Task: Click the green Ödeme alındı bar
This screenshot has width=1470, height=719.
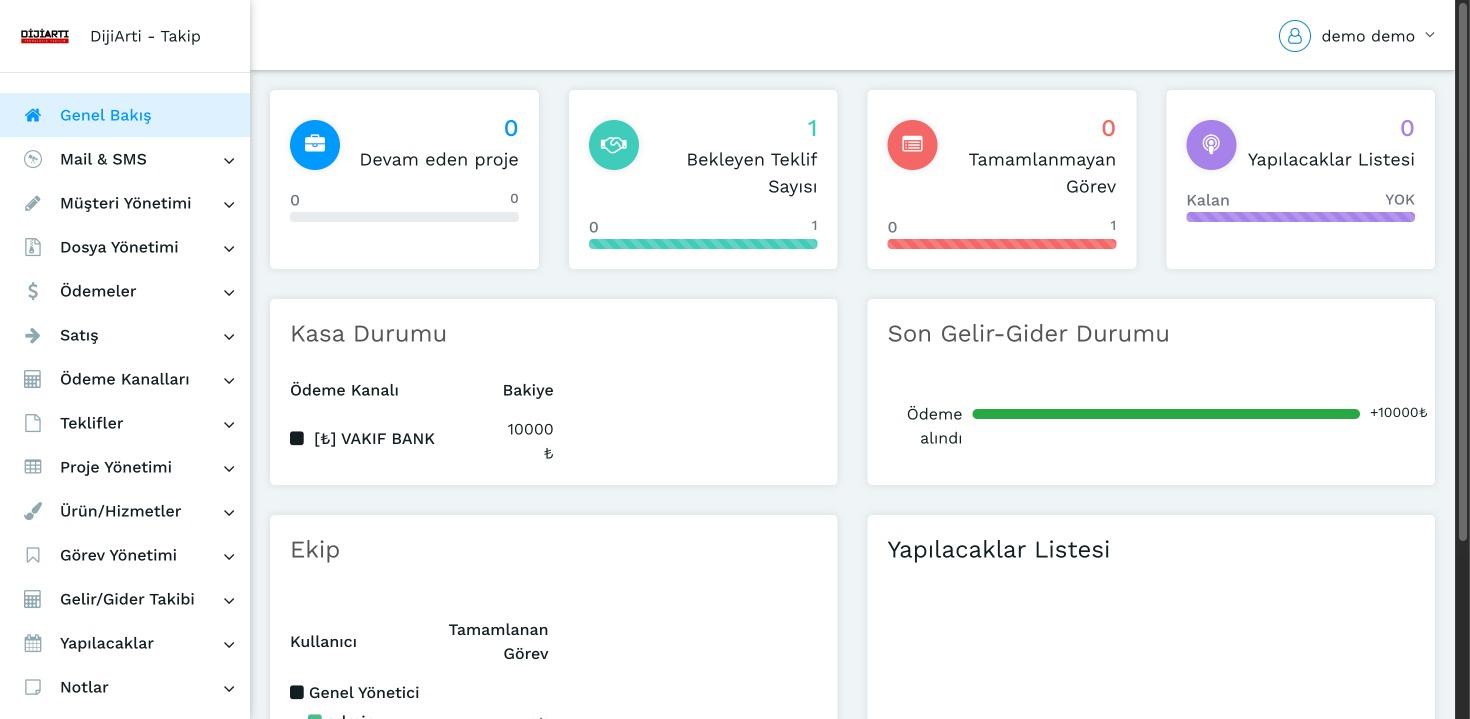Action: [x=1165, y=414]
